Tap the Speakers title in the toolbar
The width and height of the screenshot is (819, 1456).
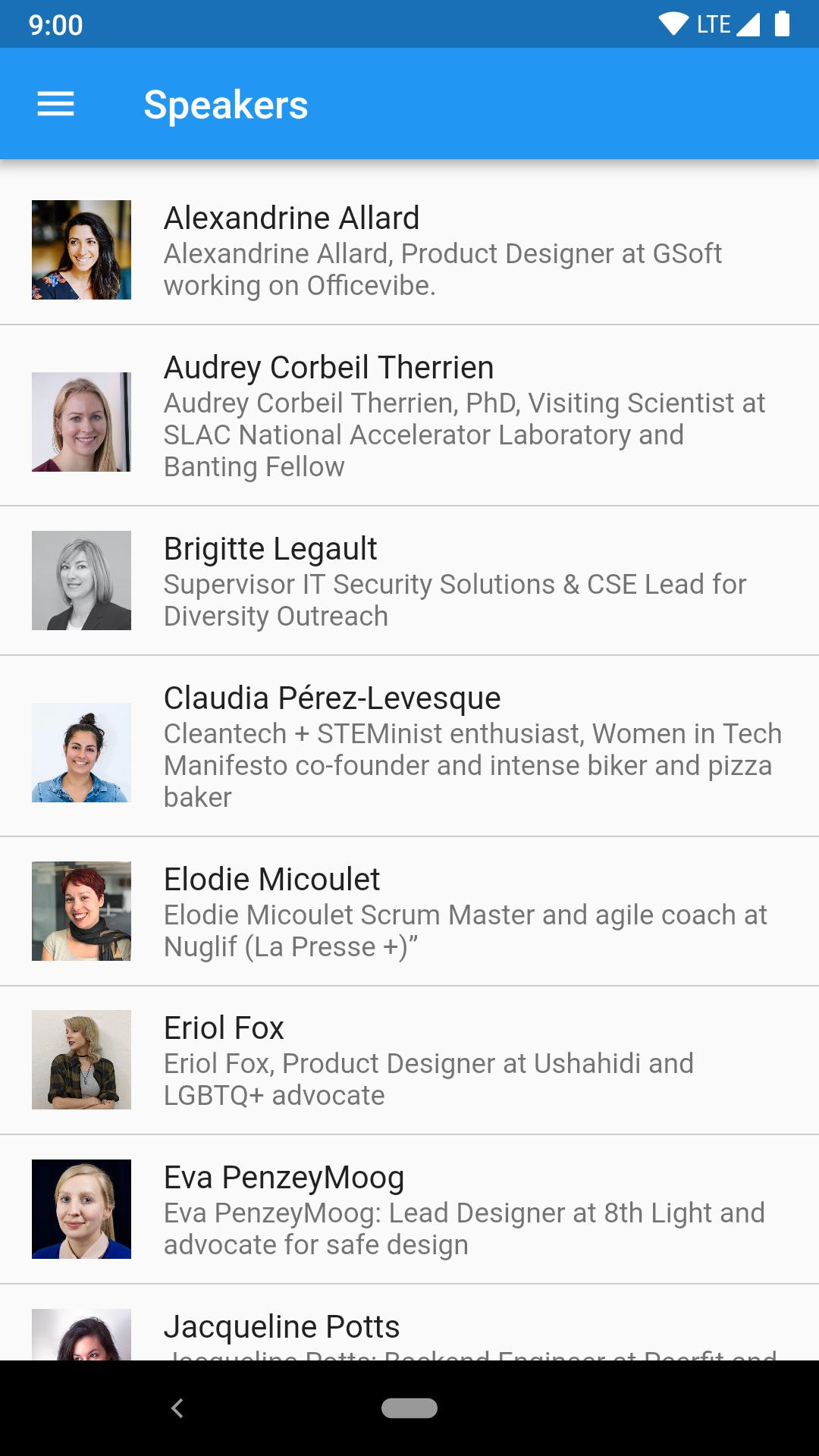coord(226,104)
